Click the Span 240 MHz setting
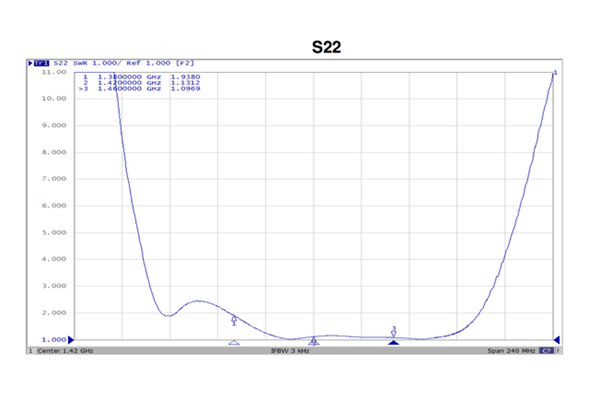The width and height of the screenshot is (601, 401). (x=512, y=352)
